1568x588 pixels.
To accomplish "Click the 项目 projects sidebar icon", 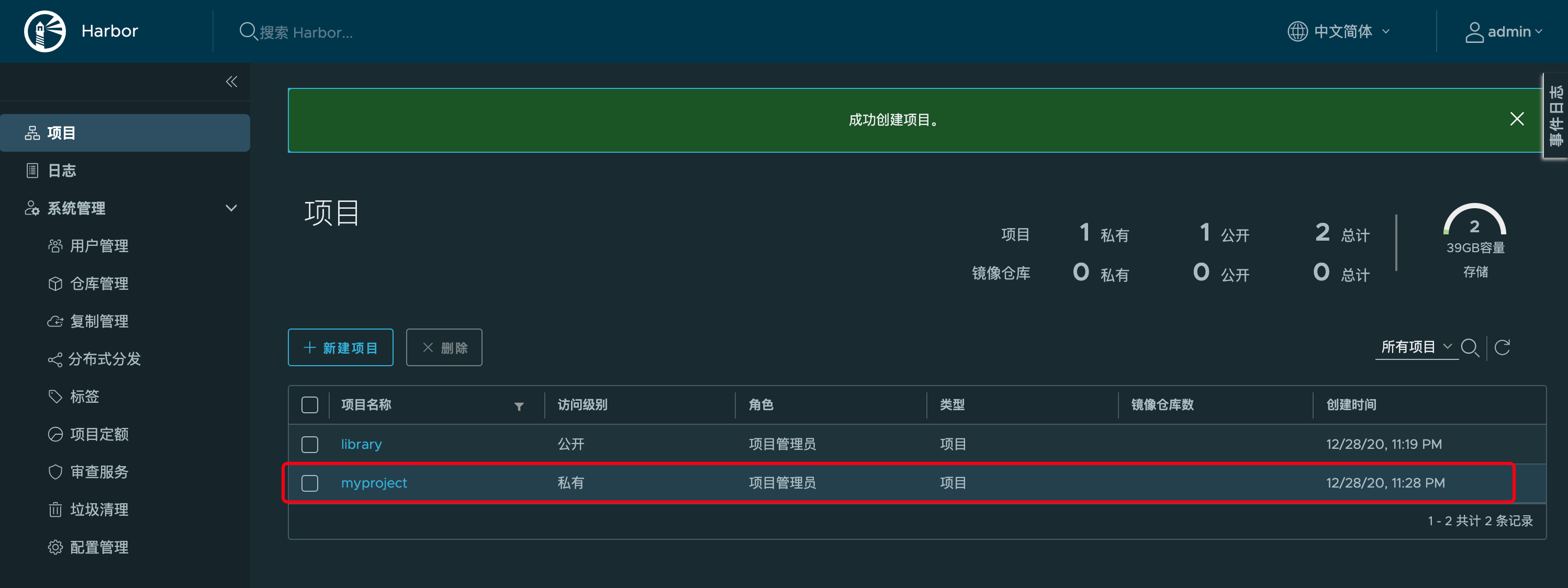I will [31, 133].
